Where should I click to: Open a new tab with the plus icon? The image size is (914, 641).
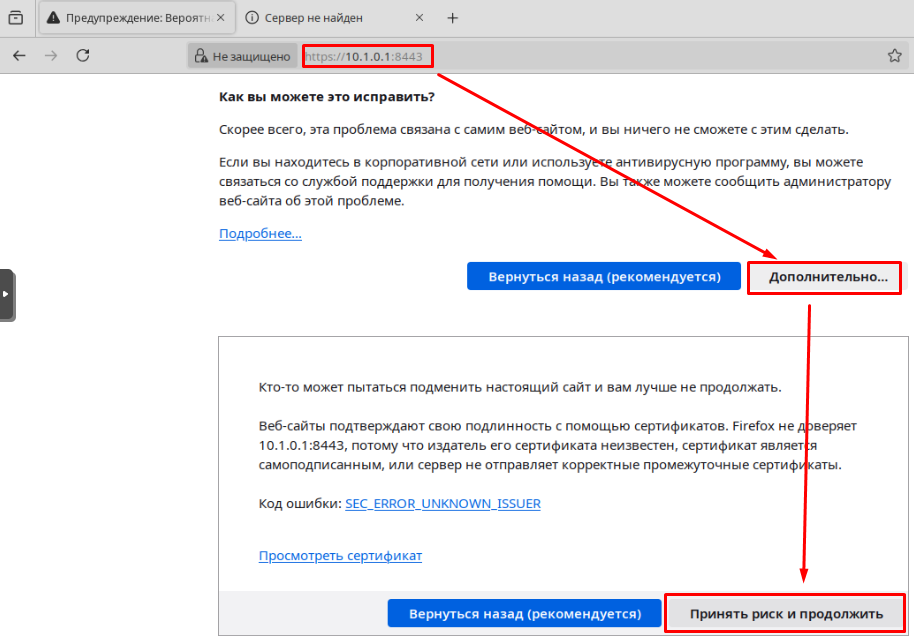[452, 18]
